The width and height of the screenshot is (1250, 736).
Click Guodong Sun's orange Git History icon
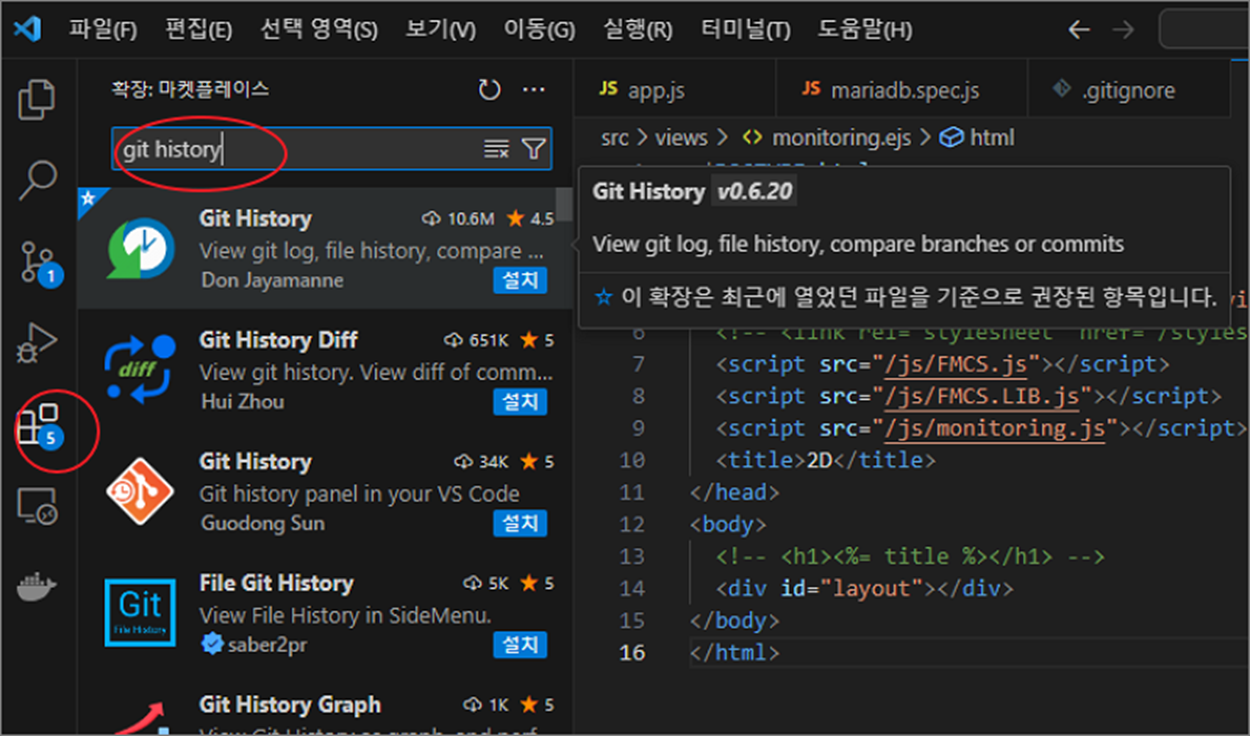141,492
